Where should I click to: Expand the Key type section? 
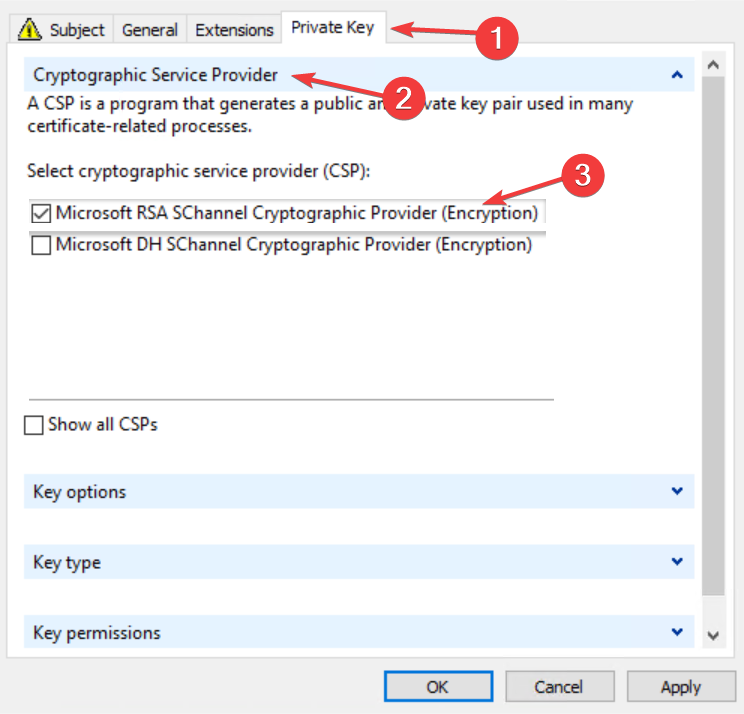[x=677, y=562]
